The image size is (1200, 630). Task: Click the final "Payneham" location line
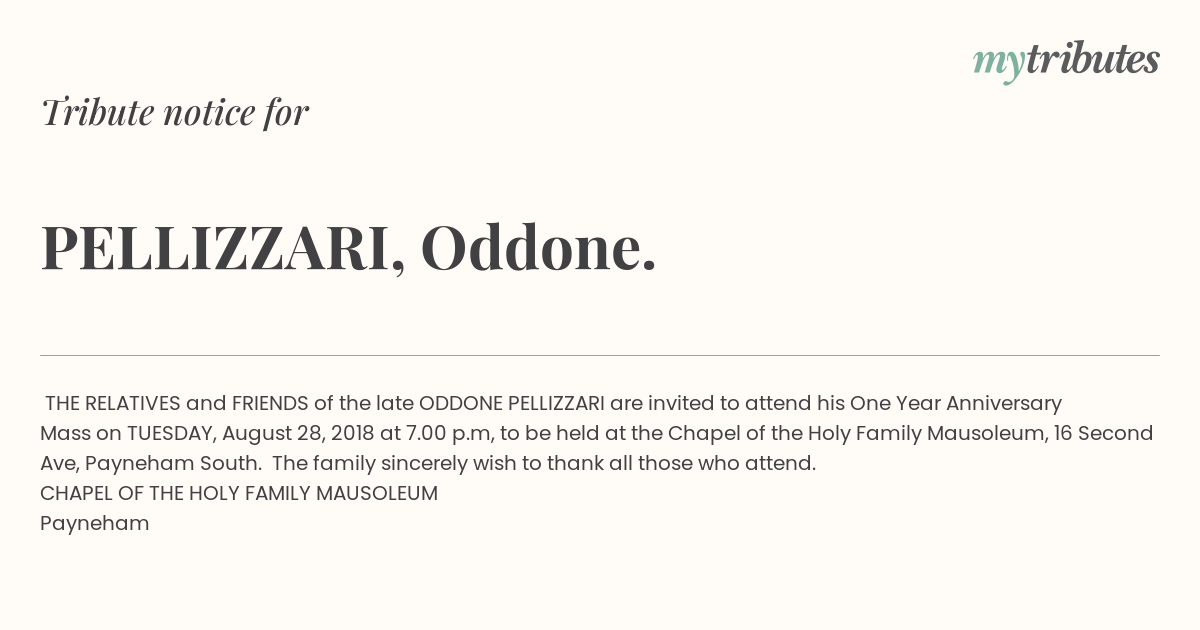[x=95, y=523]
